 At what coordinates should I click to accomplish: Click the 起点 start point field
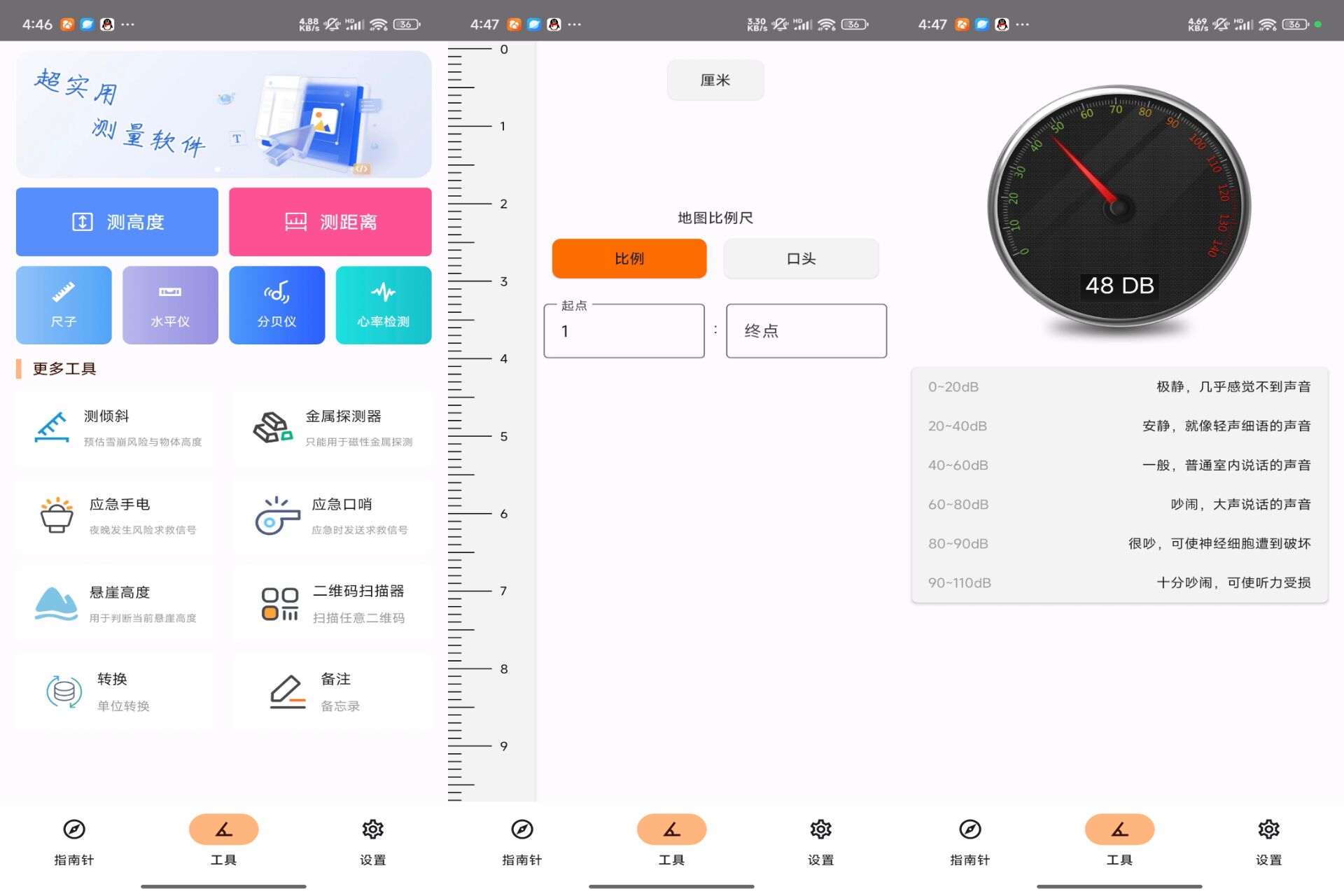click(624, 331)
